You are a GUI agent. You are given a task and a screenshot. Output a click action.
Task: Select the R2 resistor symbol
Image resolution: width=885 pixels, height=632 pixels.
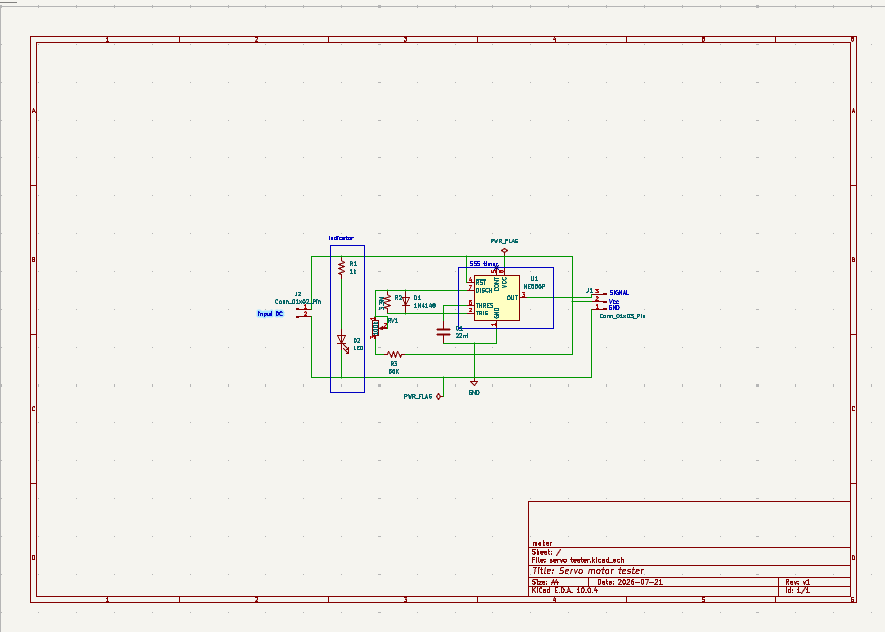pos(387,301)
